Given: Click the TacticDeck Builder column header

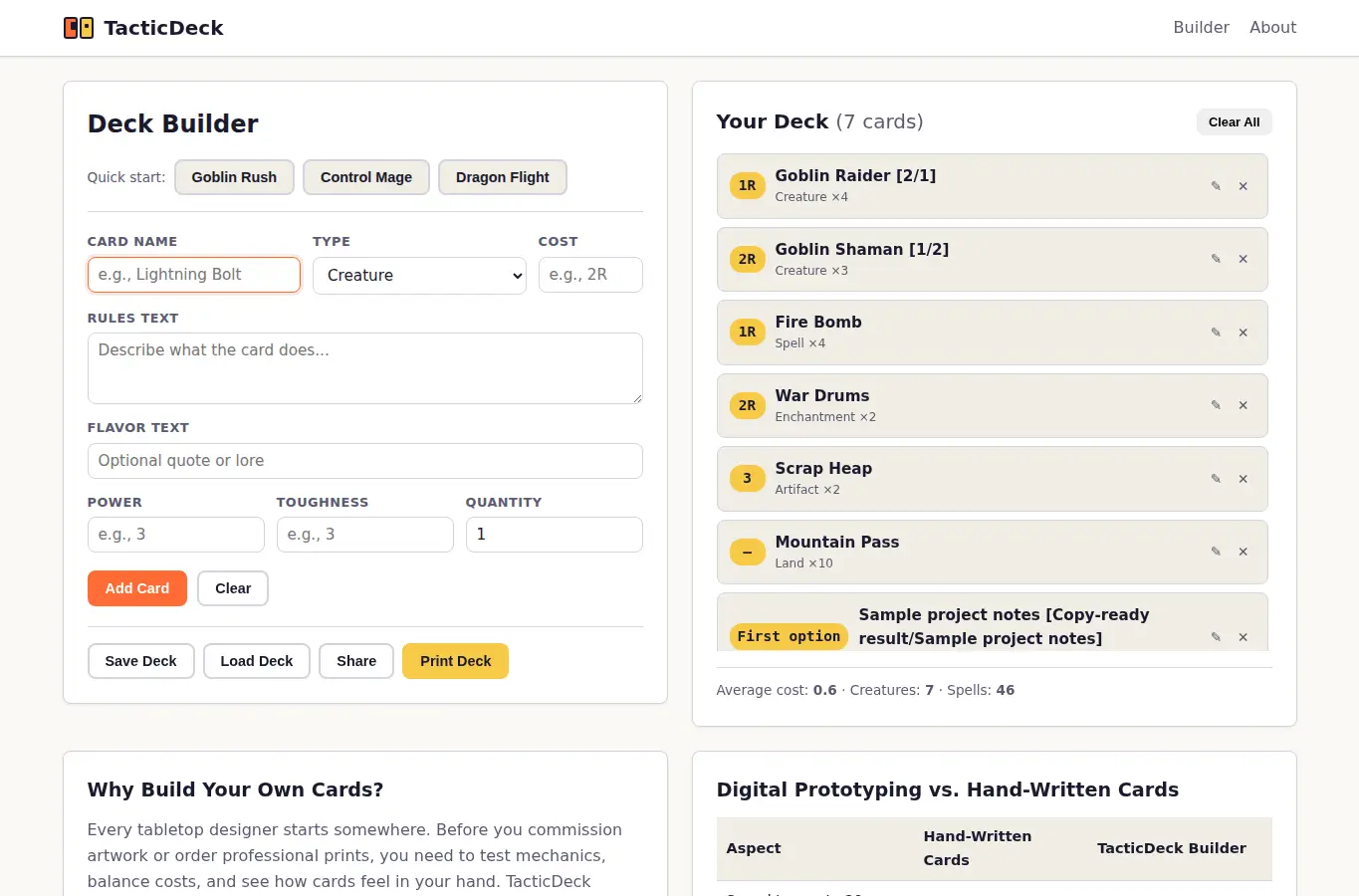Looking at the screenshot, I should coord(1172,848).
